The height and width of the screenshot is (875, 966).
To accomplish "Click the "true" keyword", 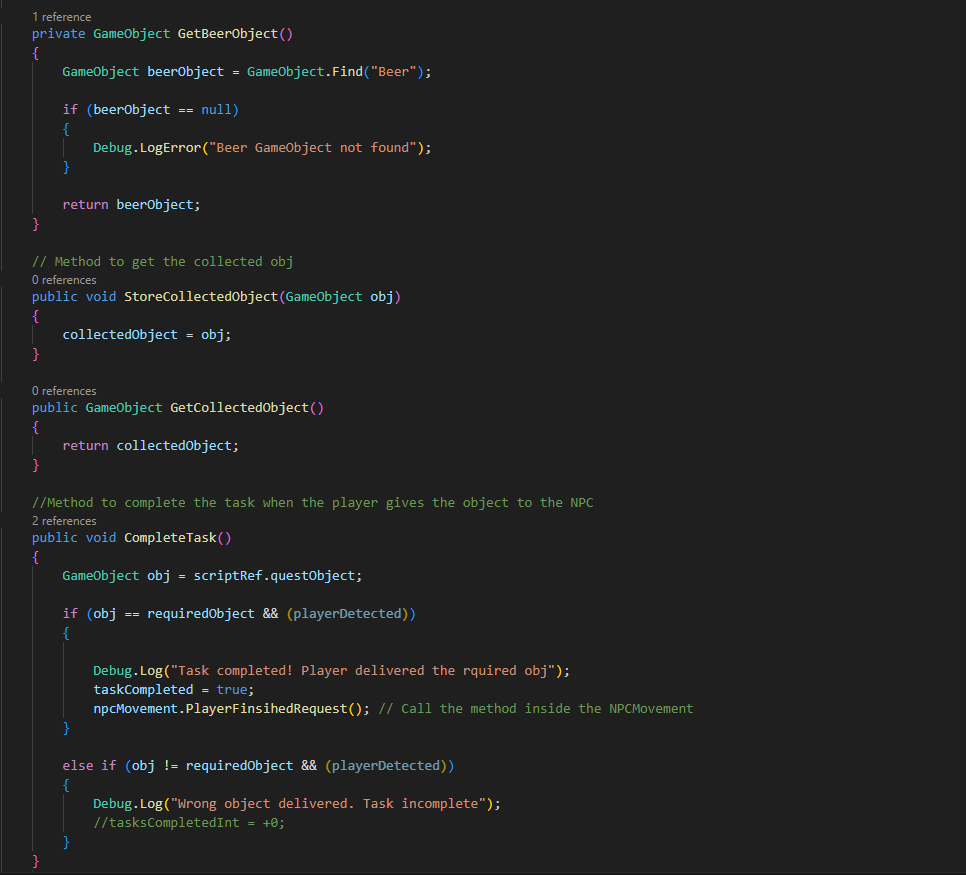I will pos(232,690).
